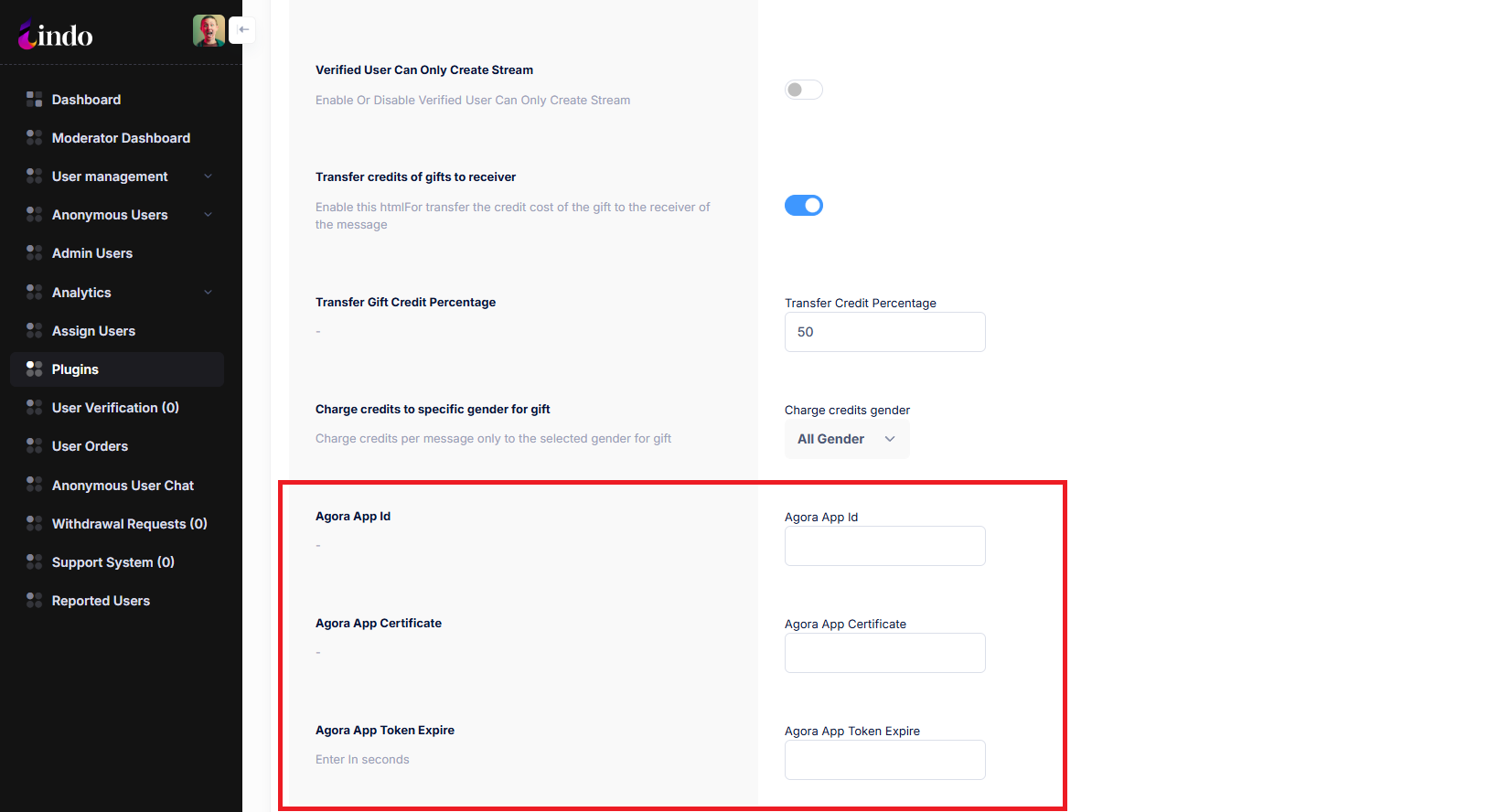Focus the Transfer Credit Percentage field

point(884,332)
